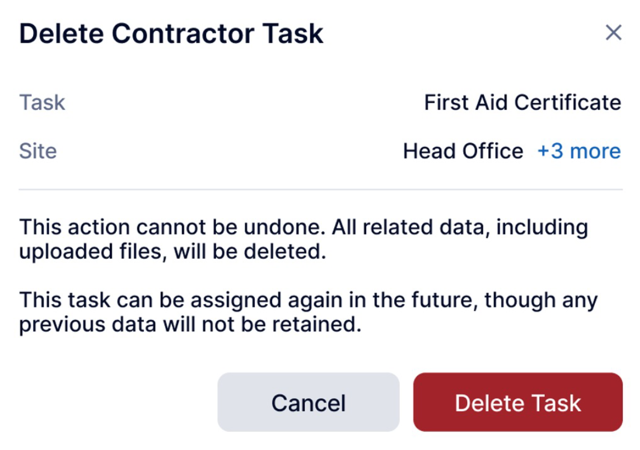Select the First Aid Certificate task name
The image size is (640, 450).
(x=522, y=102)
